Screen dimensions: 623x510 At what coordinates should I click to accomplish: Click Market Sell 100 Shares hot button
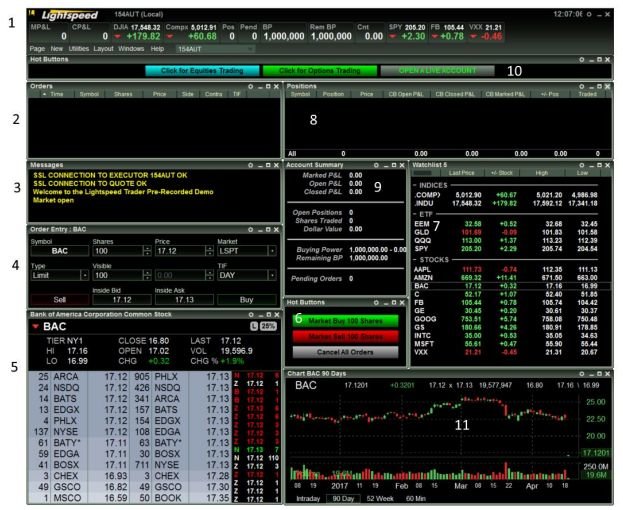(x=345, y=337)
